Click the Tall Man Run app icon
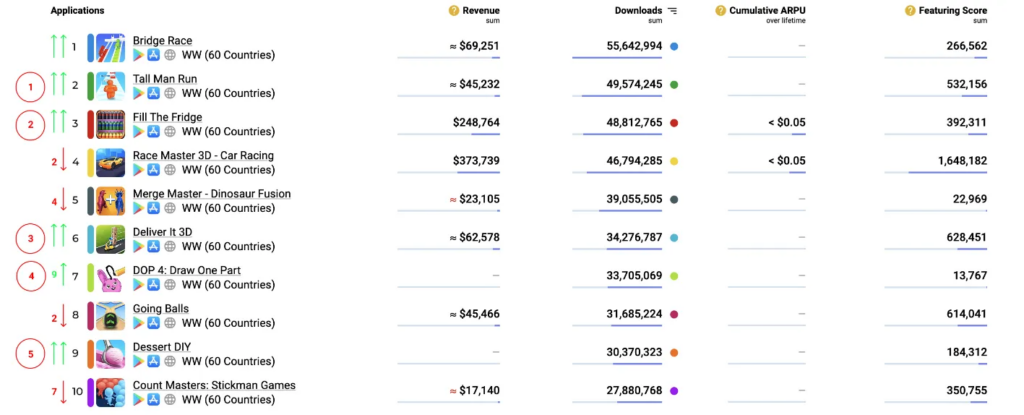 click(110, 86)
